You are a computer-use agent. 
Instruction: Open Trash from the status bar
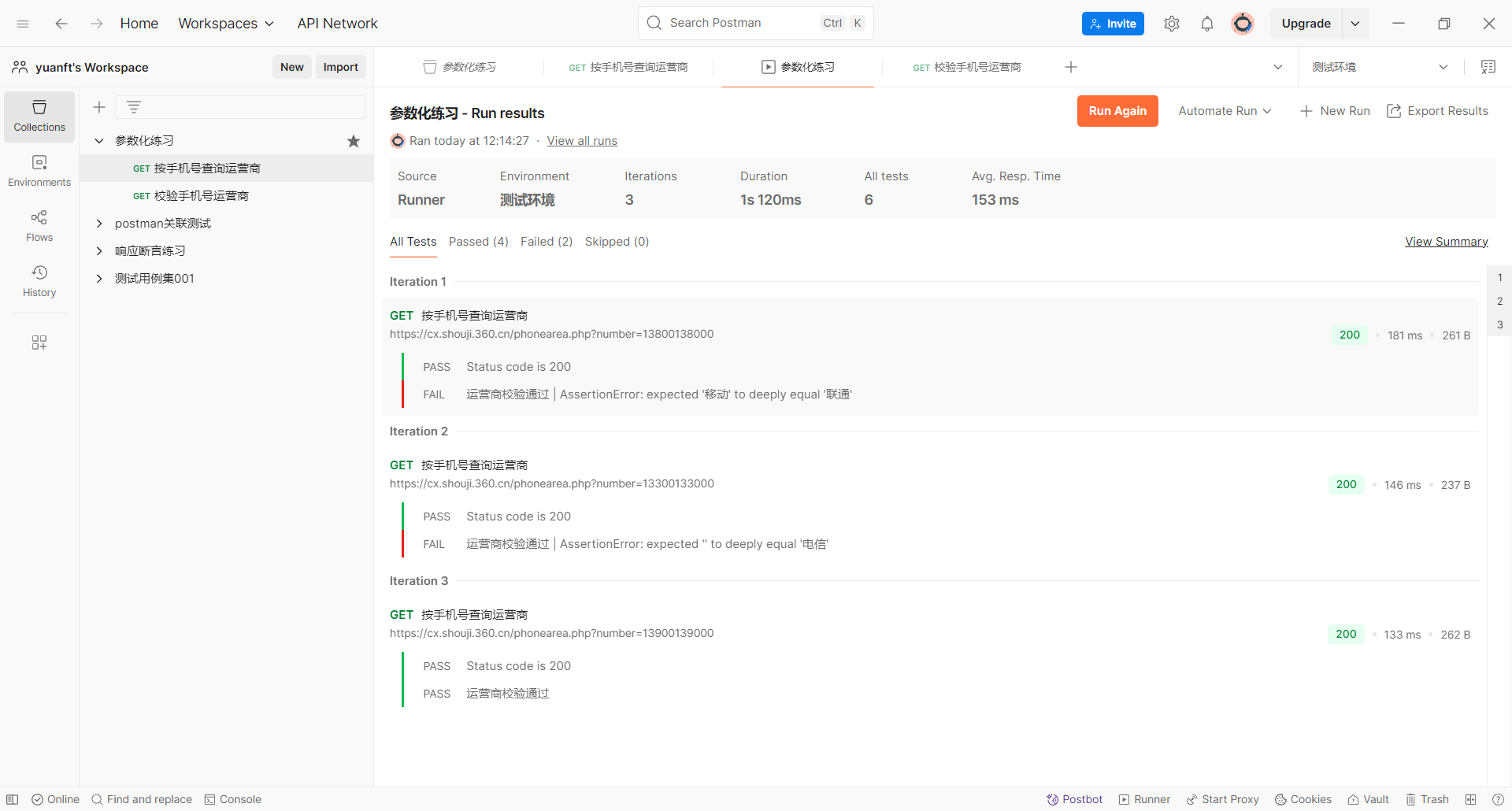(x=1428, y=799)
